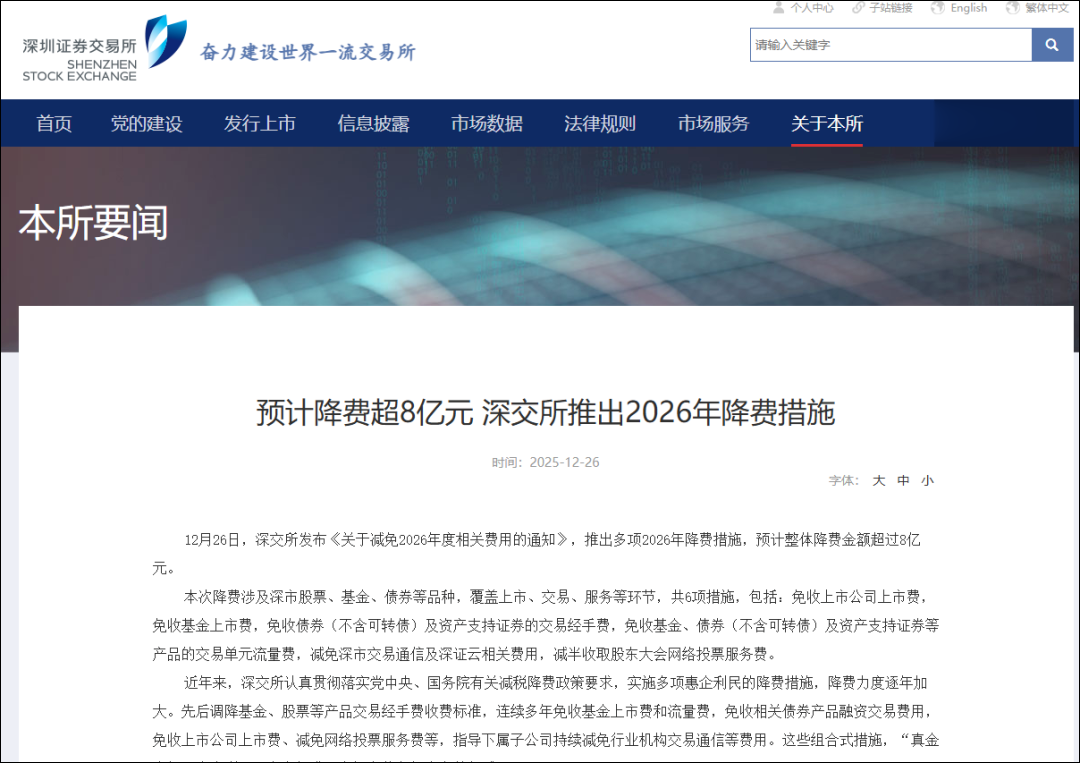Select font size 小

(927, 480)
